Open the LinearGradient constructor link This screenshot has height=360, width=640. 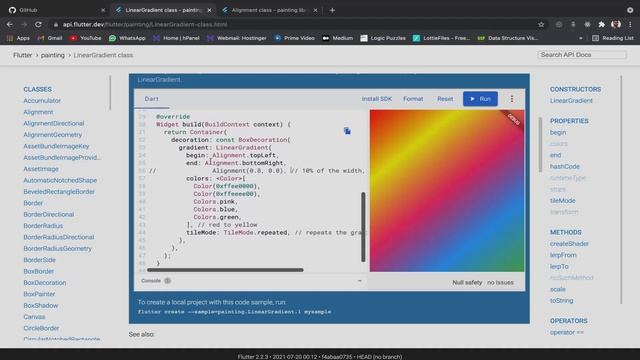pos(571,100)
